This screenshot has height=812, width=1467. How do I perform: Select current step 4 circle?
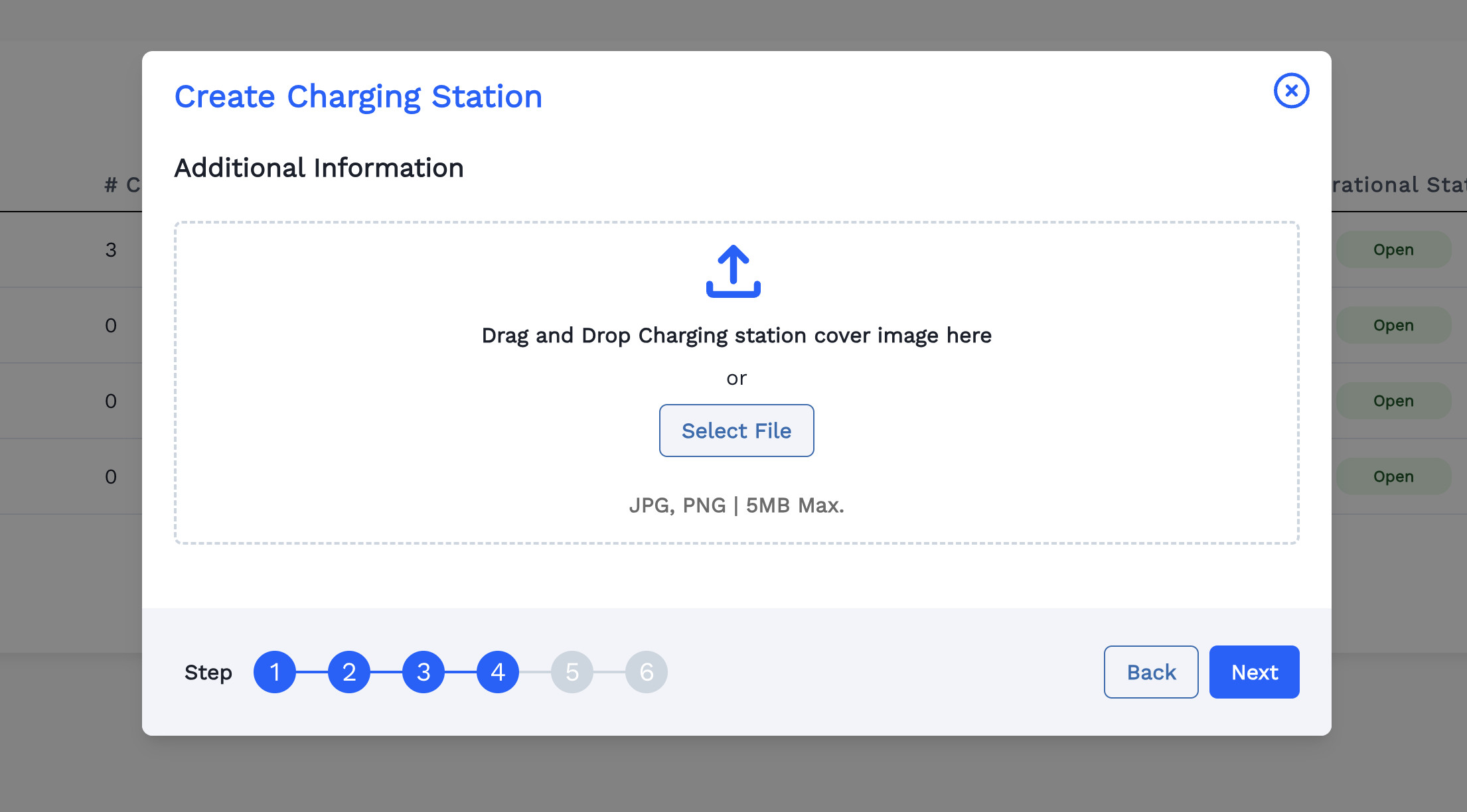pyautogui.click(x=498, y=672)
